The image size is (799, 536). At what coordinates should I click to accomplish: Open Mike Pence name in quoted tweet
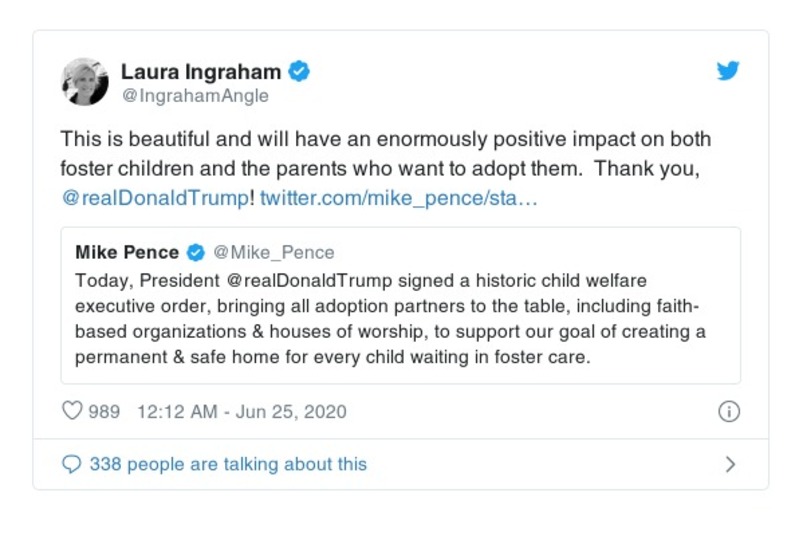pos(127,252)
